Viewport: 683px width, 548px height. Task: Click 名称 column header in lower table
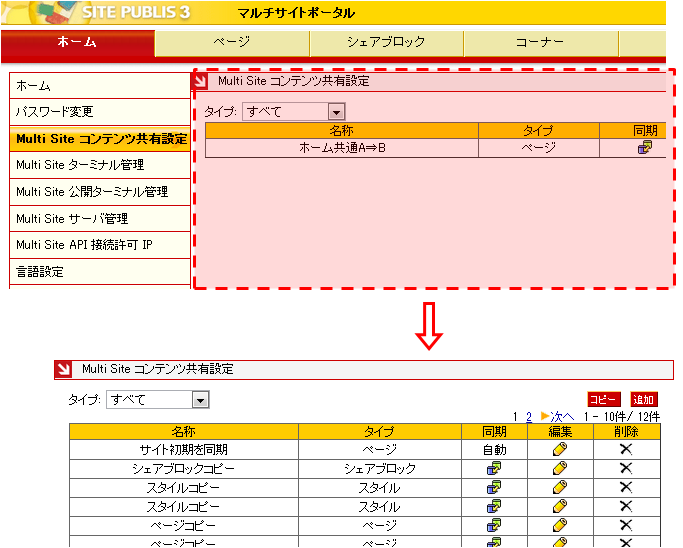click(184, 432)
